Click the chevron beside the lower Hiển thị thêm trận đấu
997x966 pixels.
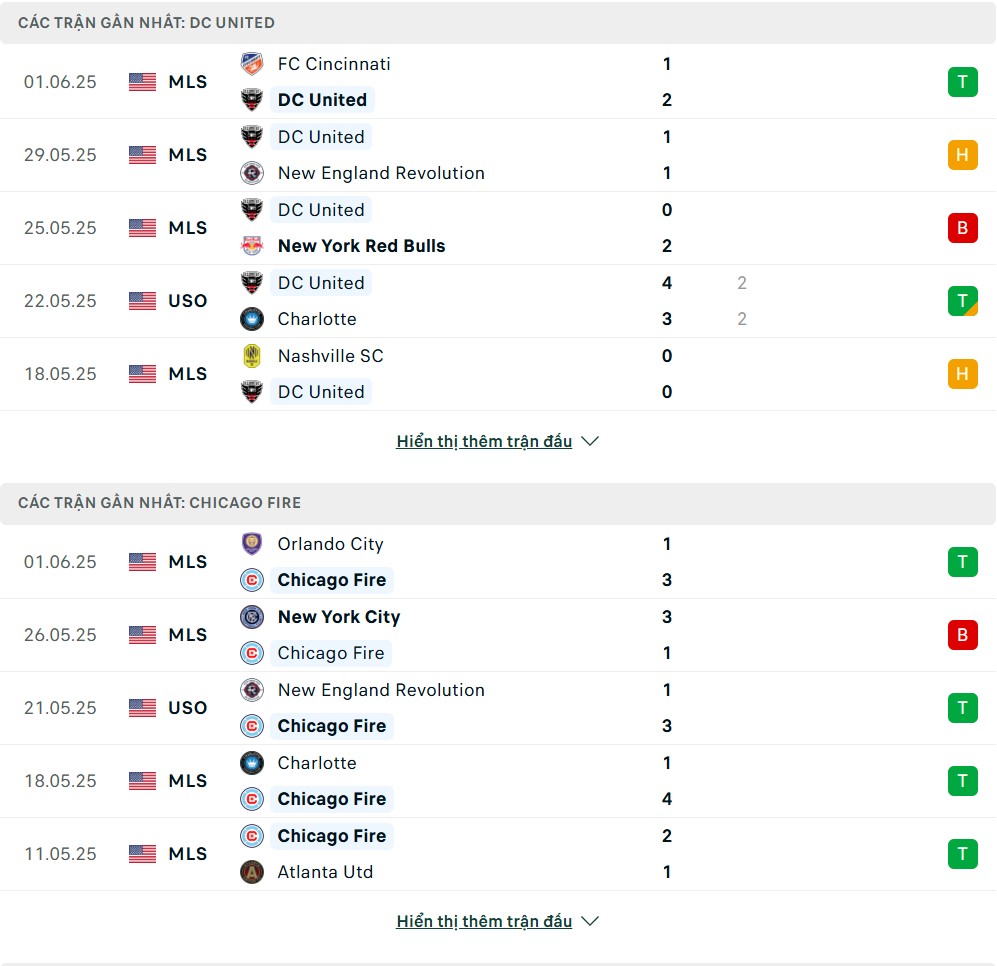[590, 921]
